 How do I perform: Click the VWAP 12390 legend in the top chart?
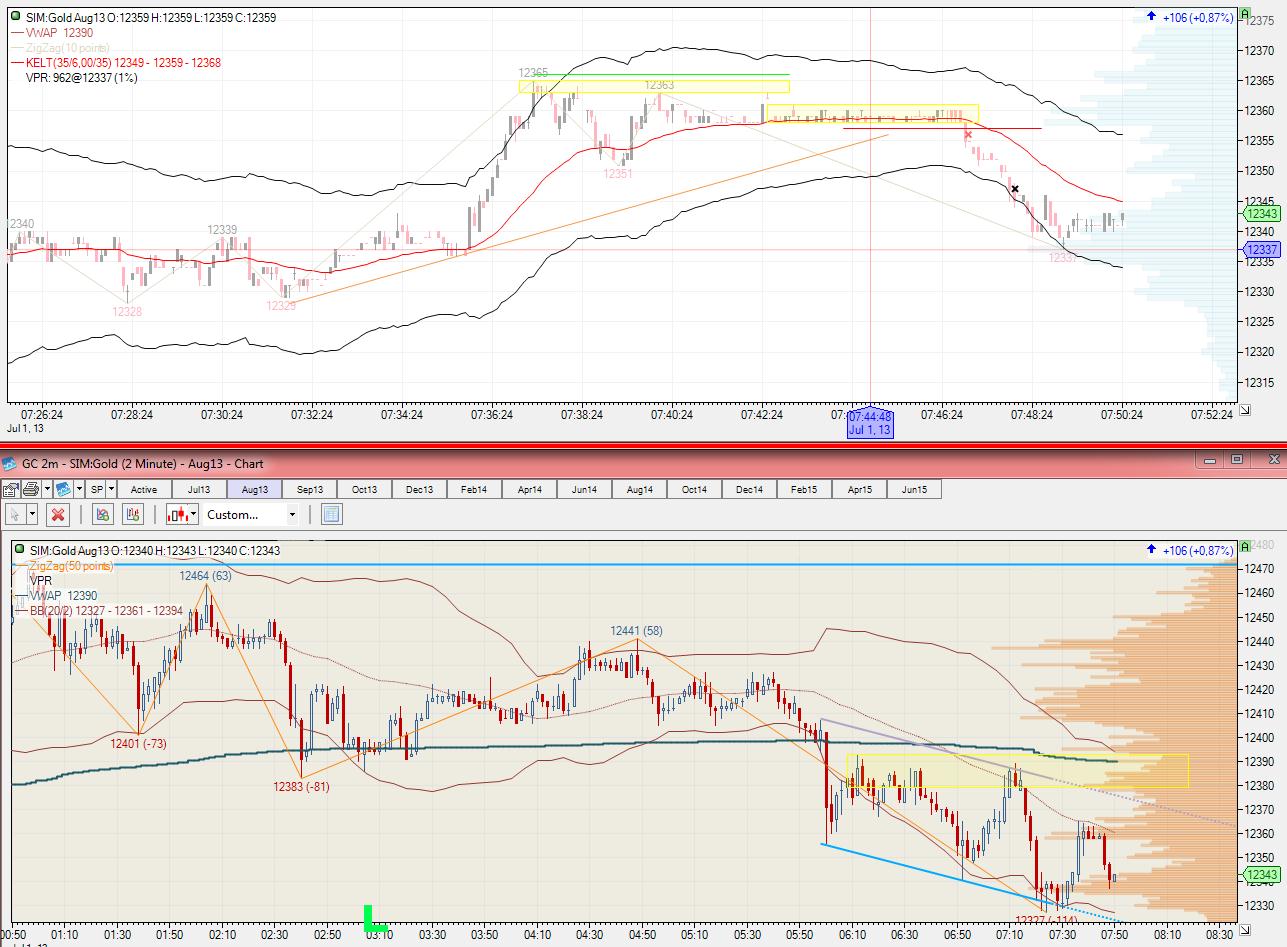pyautogui.click(x=52, y=33)
